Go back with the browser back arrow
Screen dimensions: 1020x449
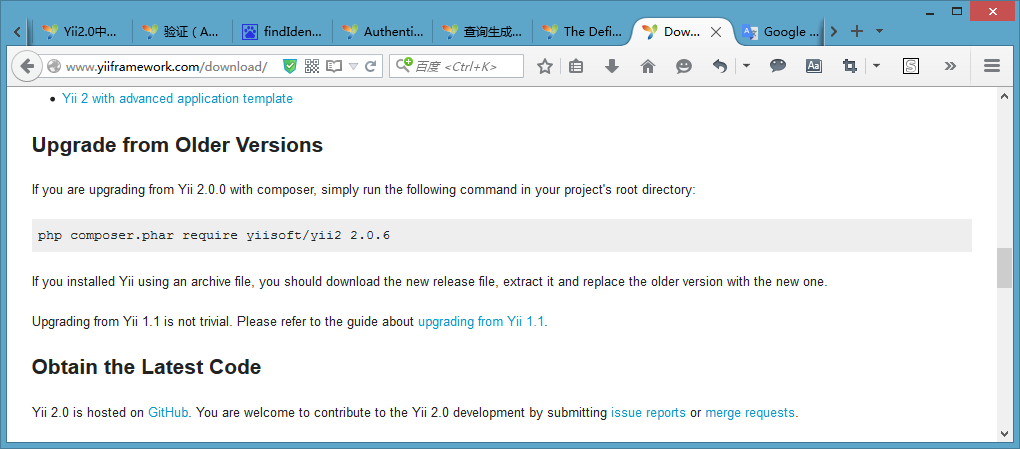click(26, 66)
